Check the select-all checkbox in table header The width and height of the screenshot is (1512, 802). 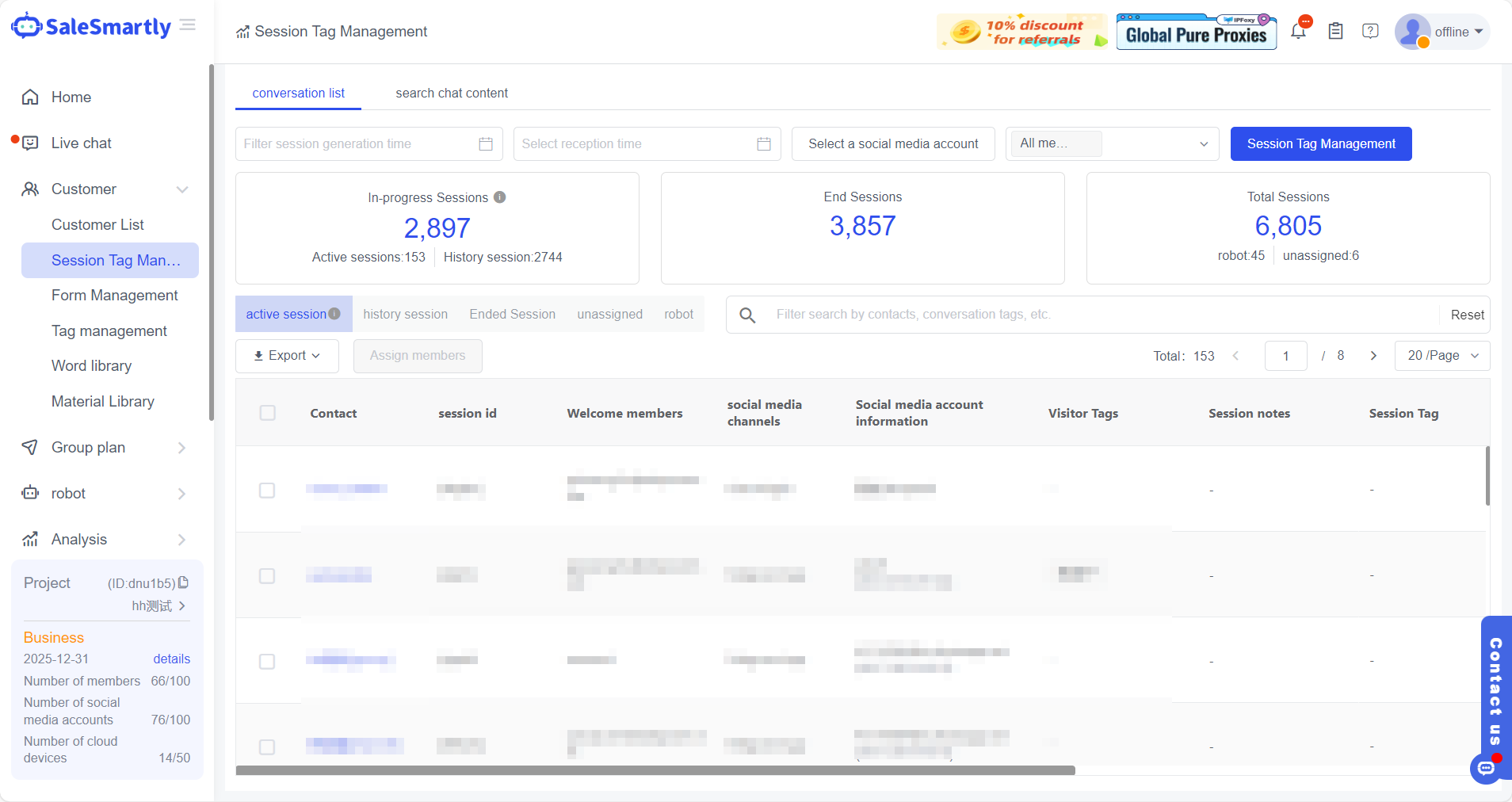point(268,413)
